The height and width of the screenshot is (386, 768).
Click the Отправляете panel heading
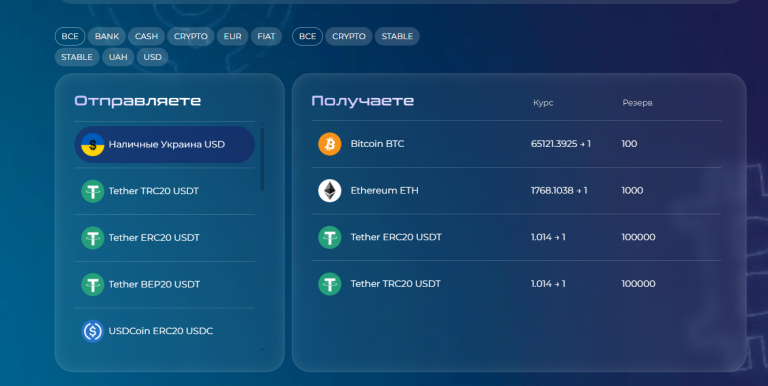coord(138,101)
